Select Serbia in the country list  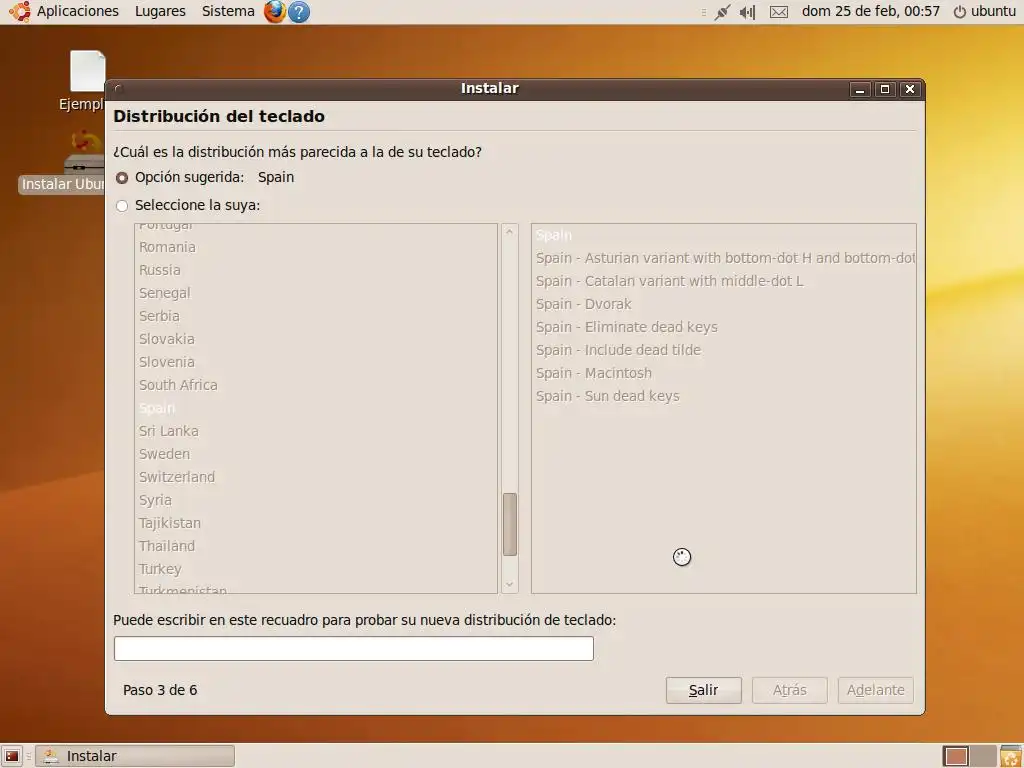pyautogui.click(x=316, y=316)
